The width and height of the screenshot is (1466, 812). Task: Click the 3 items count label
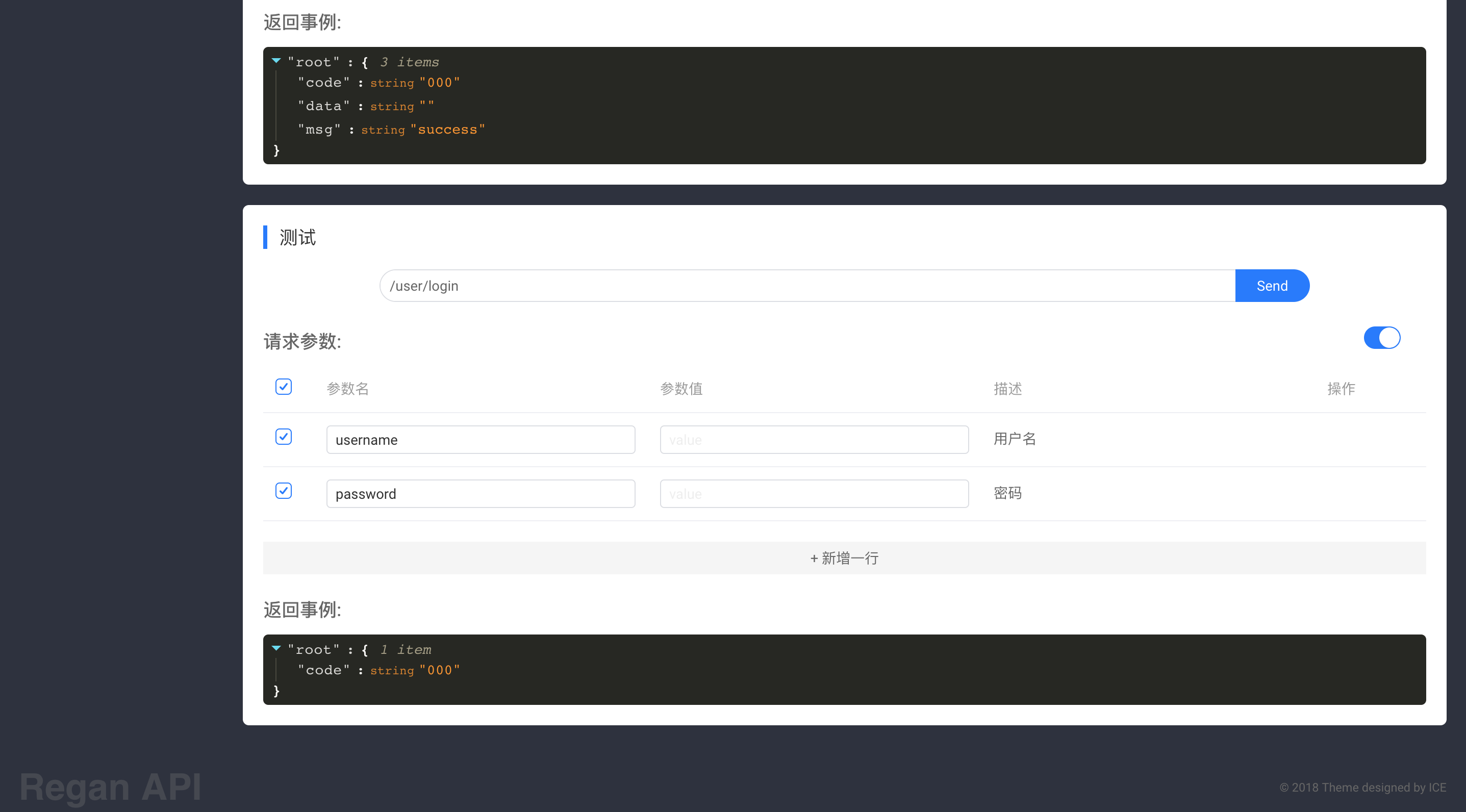[x=410, y=62]
